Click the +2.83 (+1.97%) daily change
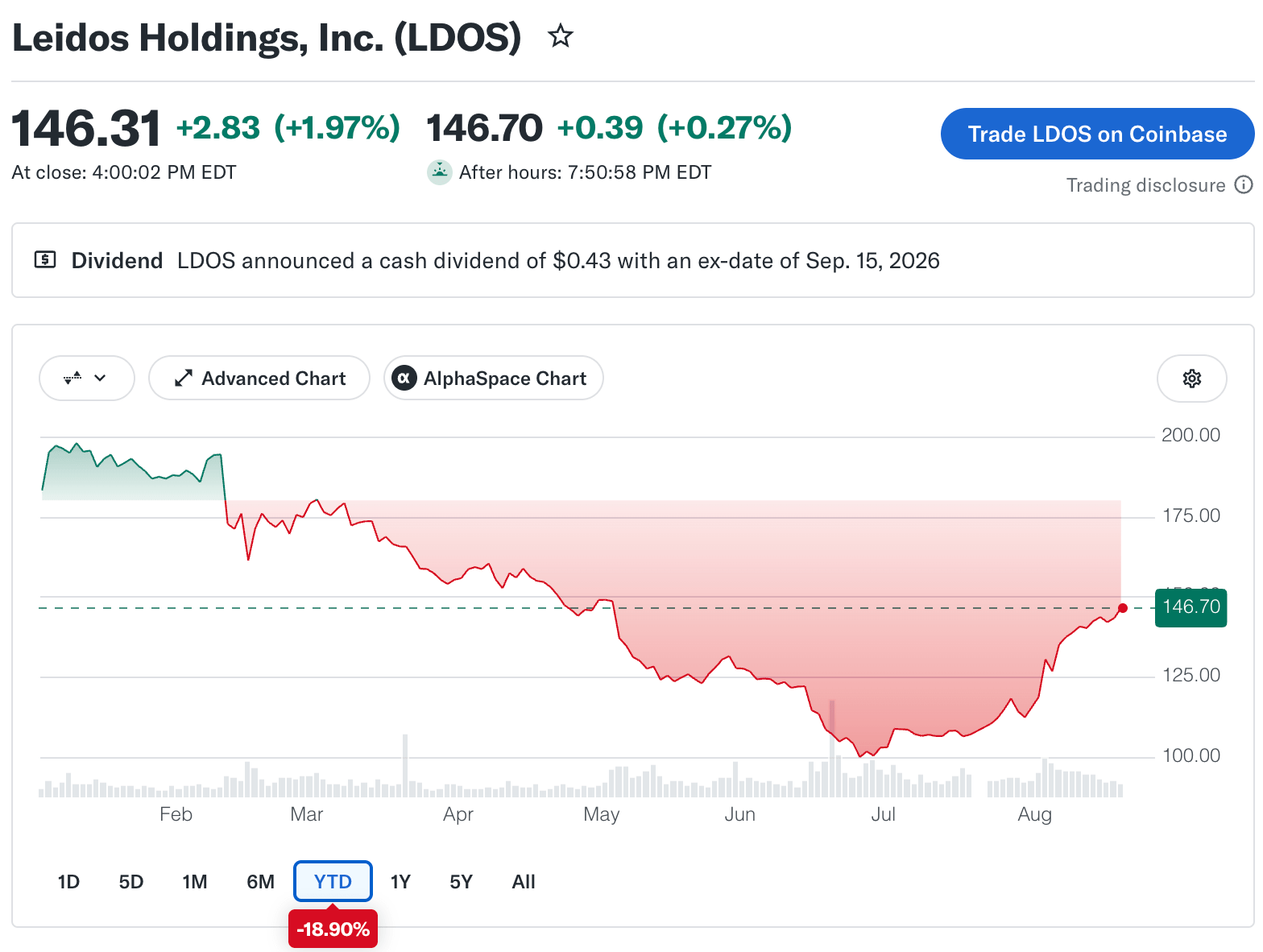This screenshot has width=1263, height=952. tap(288, 127)
